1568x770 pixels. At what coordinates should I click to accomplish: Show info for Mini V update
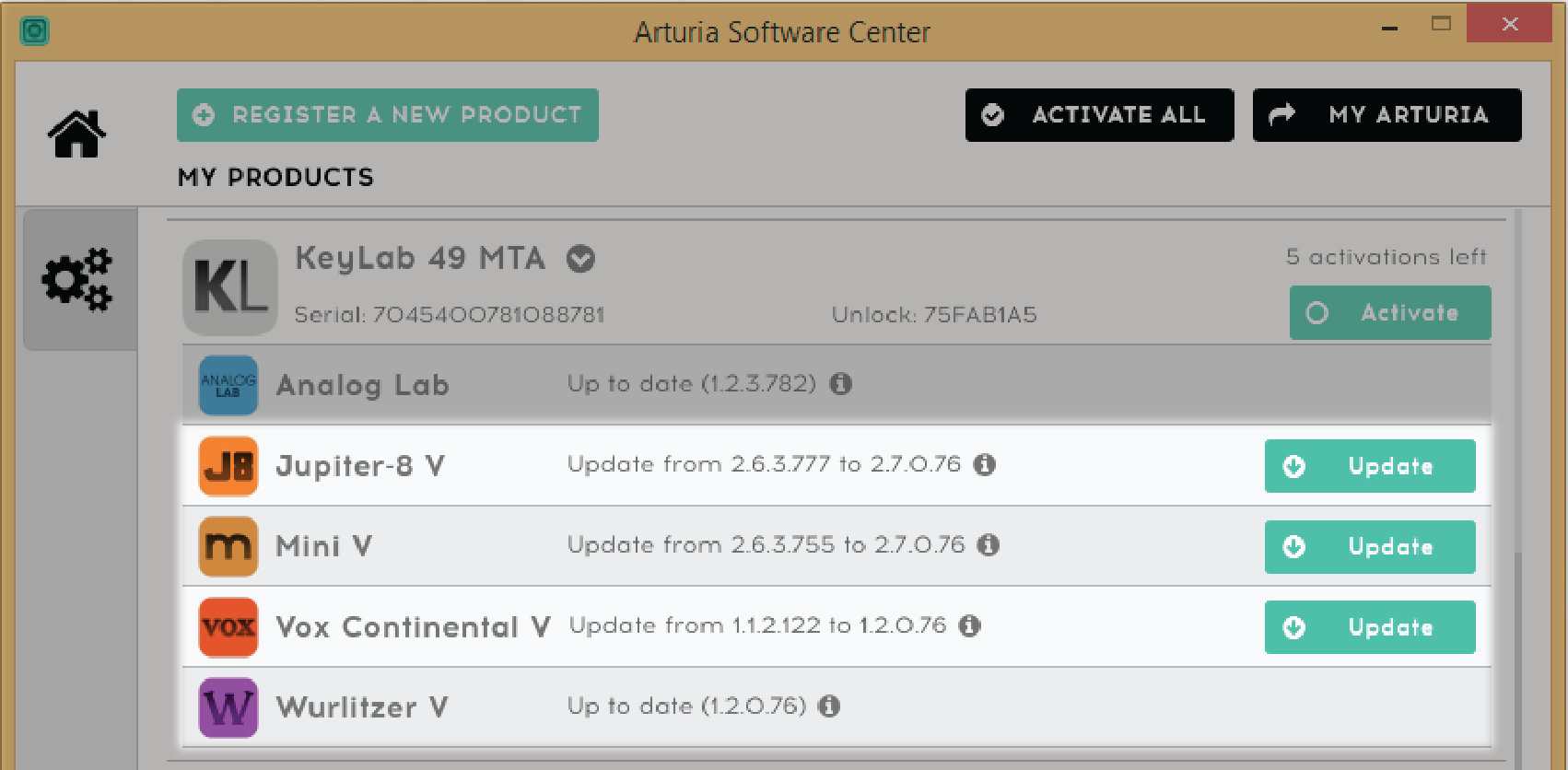point(989,545)
